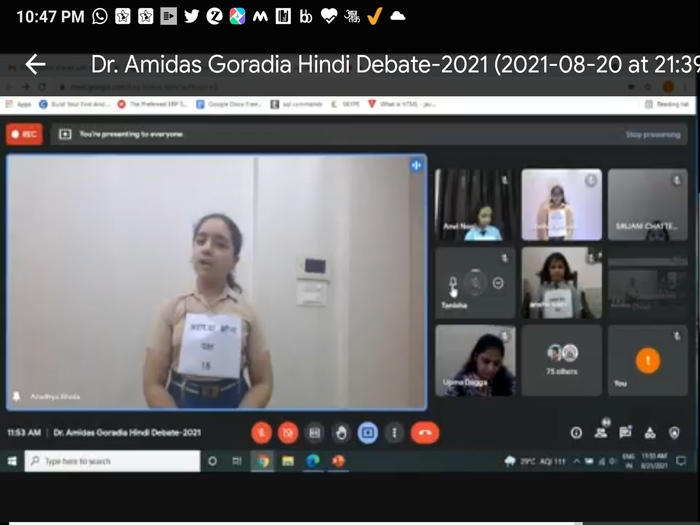This screenshot has width=700, height=525.
Task: Click the speaking indicator on the main tile
Action: [x=416, y=166]
